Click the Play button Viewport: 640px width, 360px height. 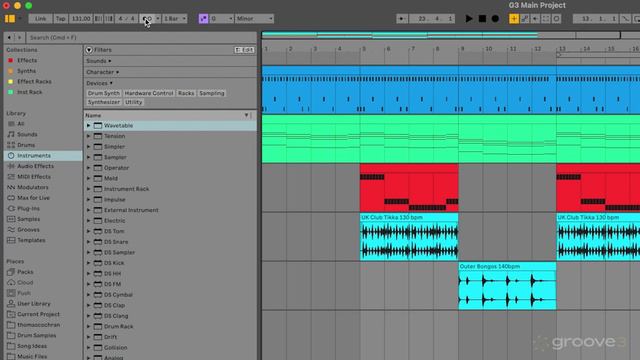point(469,18)
